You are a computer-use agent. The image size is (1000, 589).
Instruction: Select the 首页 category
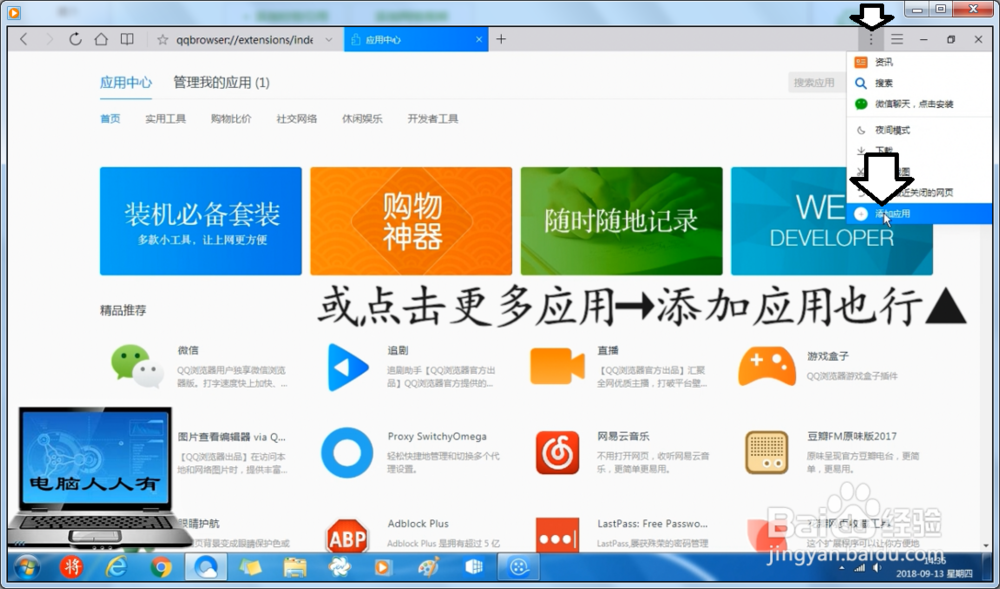(110, 119)
